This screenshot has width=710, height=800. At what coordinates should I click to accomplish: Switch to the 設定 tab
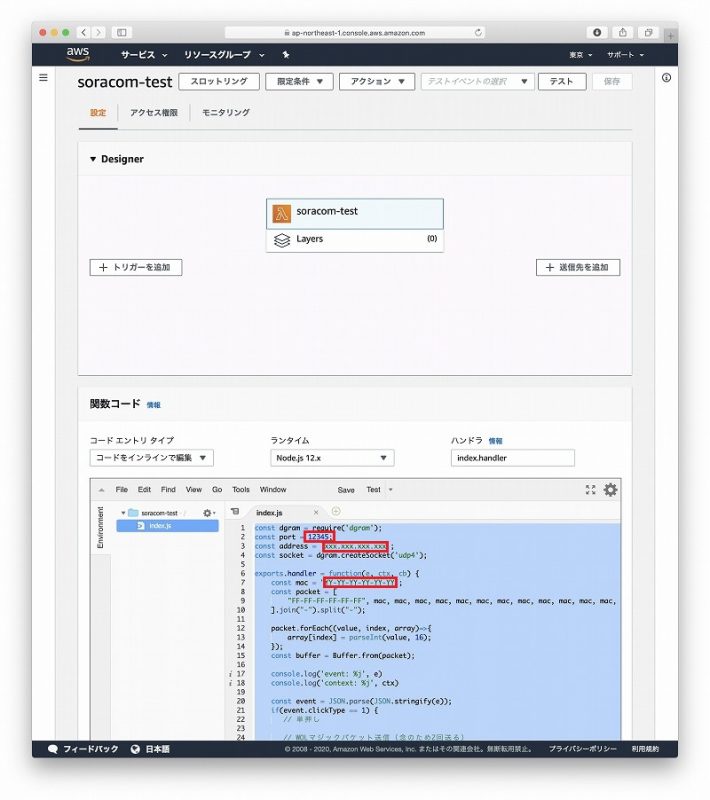[98, 113]
